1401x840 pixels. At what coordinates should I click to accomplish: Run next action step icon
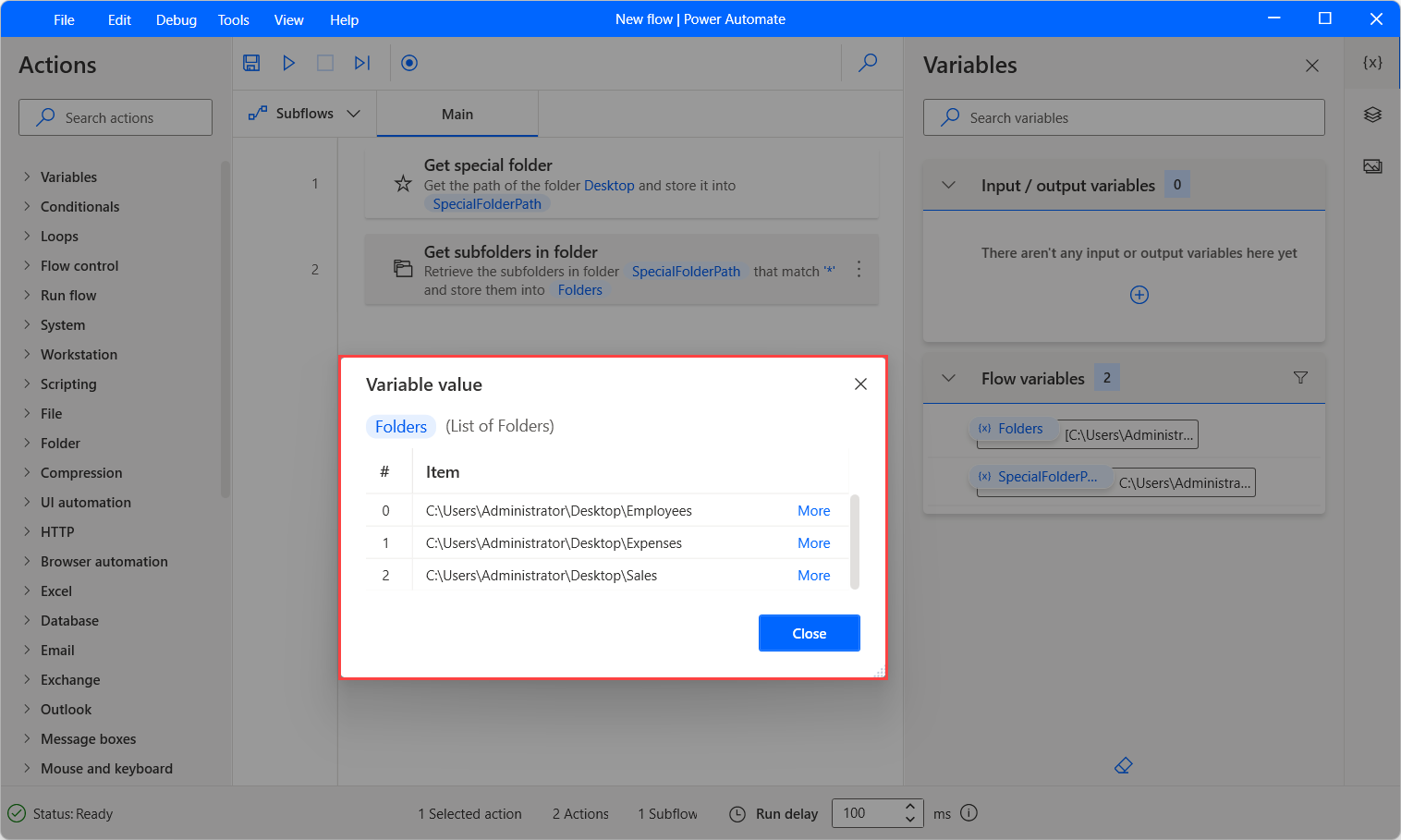[362, 63]
